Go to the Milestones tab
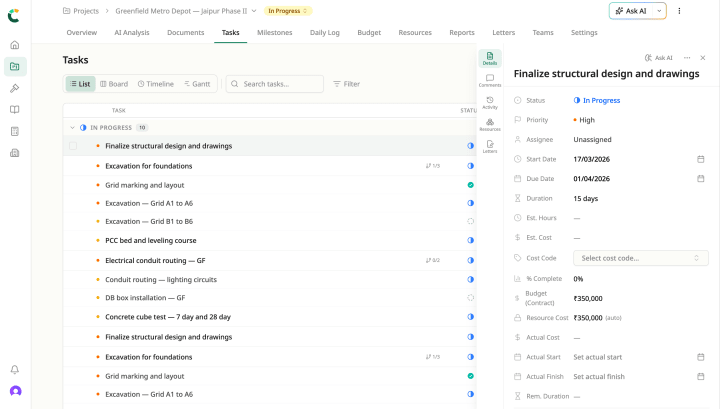Image resolution: width=720 pixels, height=409 pixels. click(275, 33)
